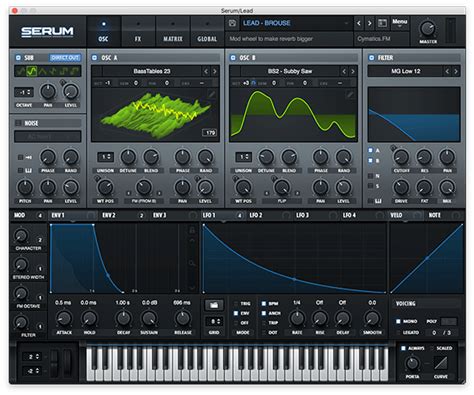Enable LEGATO voicing
The height and width of the screenshot is (395, 474).
[x=398, y=333]
